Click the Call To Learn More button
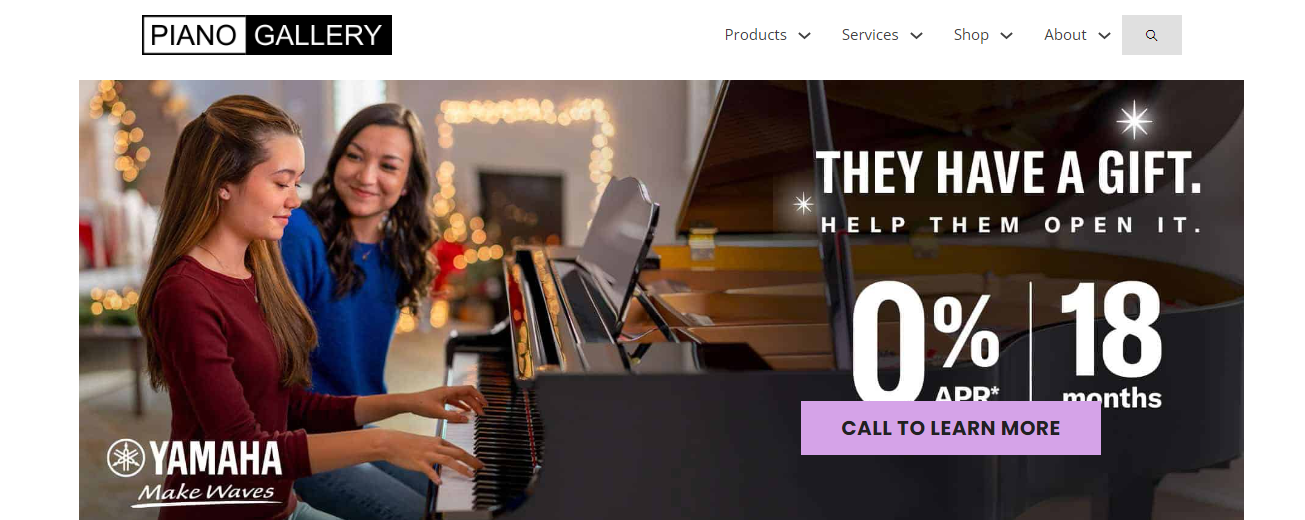Viewport: 1305px width, 520px height. (x=951, y=428)
